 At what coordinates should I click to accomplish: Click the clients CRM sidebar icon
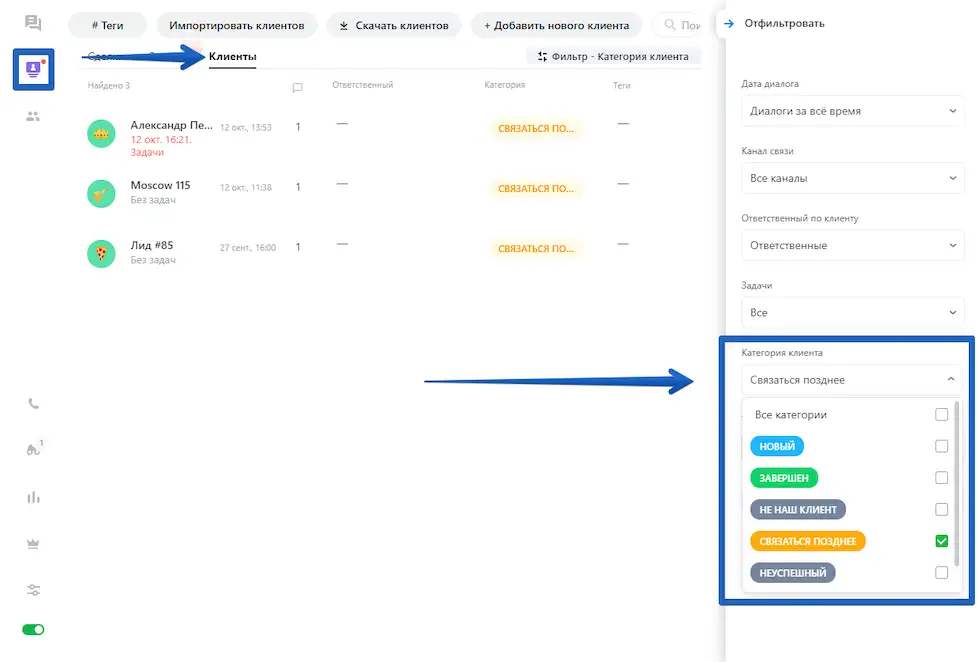pos(34,69)
